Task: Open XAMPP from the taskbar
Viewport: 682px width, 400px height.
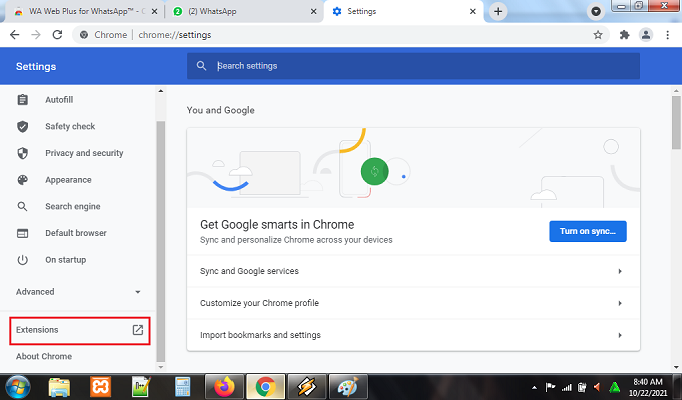Action: coord(100,387)
